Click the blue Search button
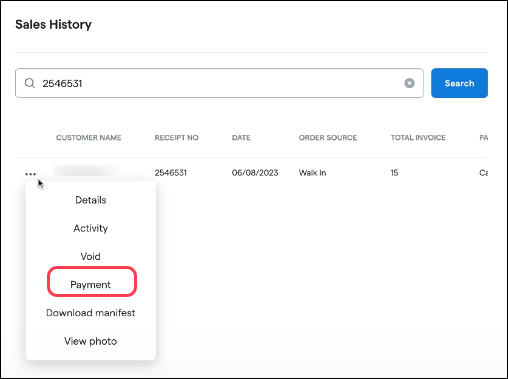This screenshot has width=508, height=379. point(459,83)
